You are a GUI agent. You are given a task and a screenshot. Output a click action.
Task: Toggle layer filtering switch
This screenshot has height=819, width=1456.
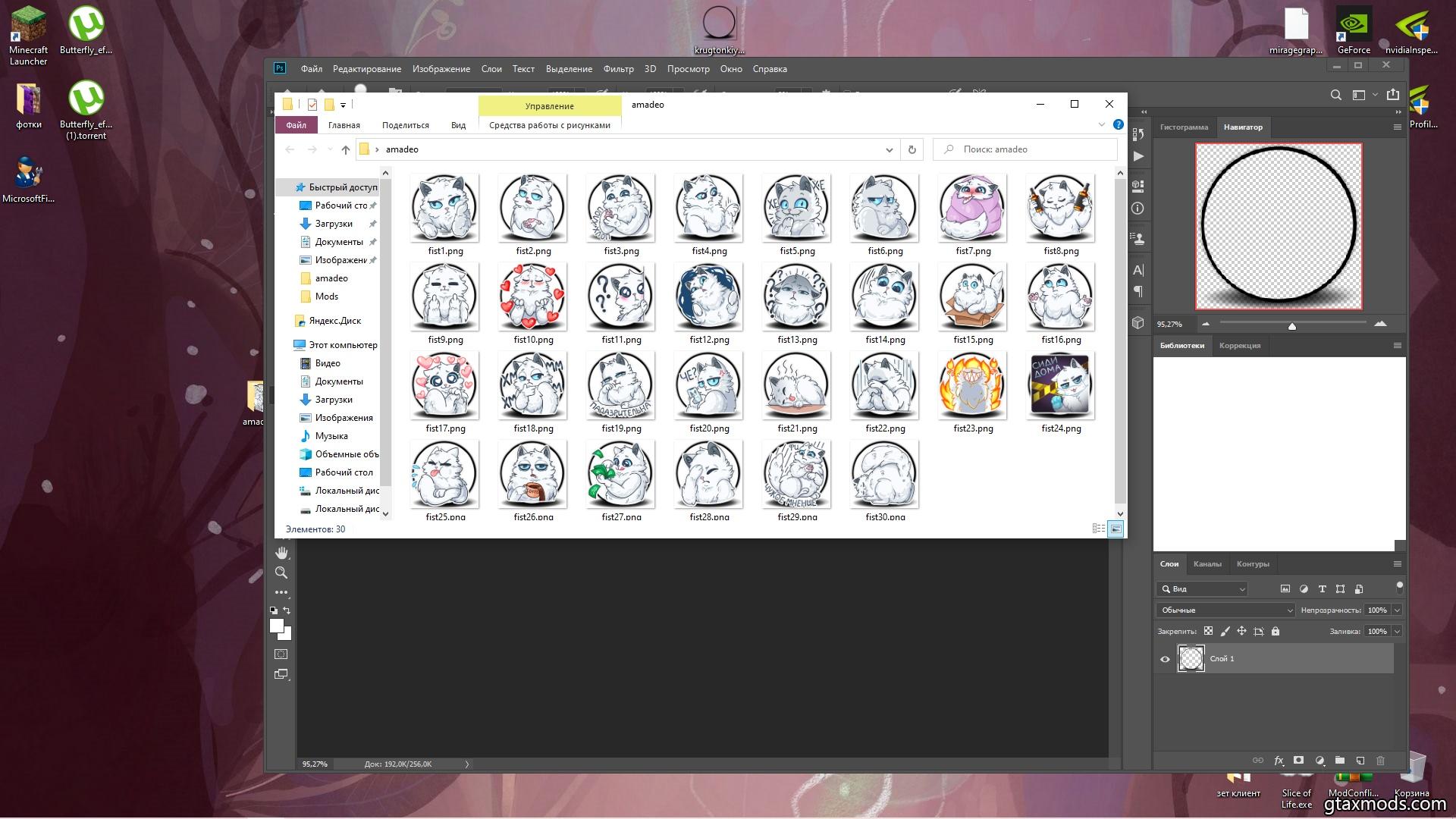(x=1399, y=587)
